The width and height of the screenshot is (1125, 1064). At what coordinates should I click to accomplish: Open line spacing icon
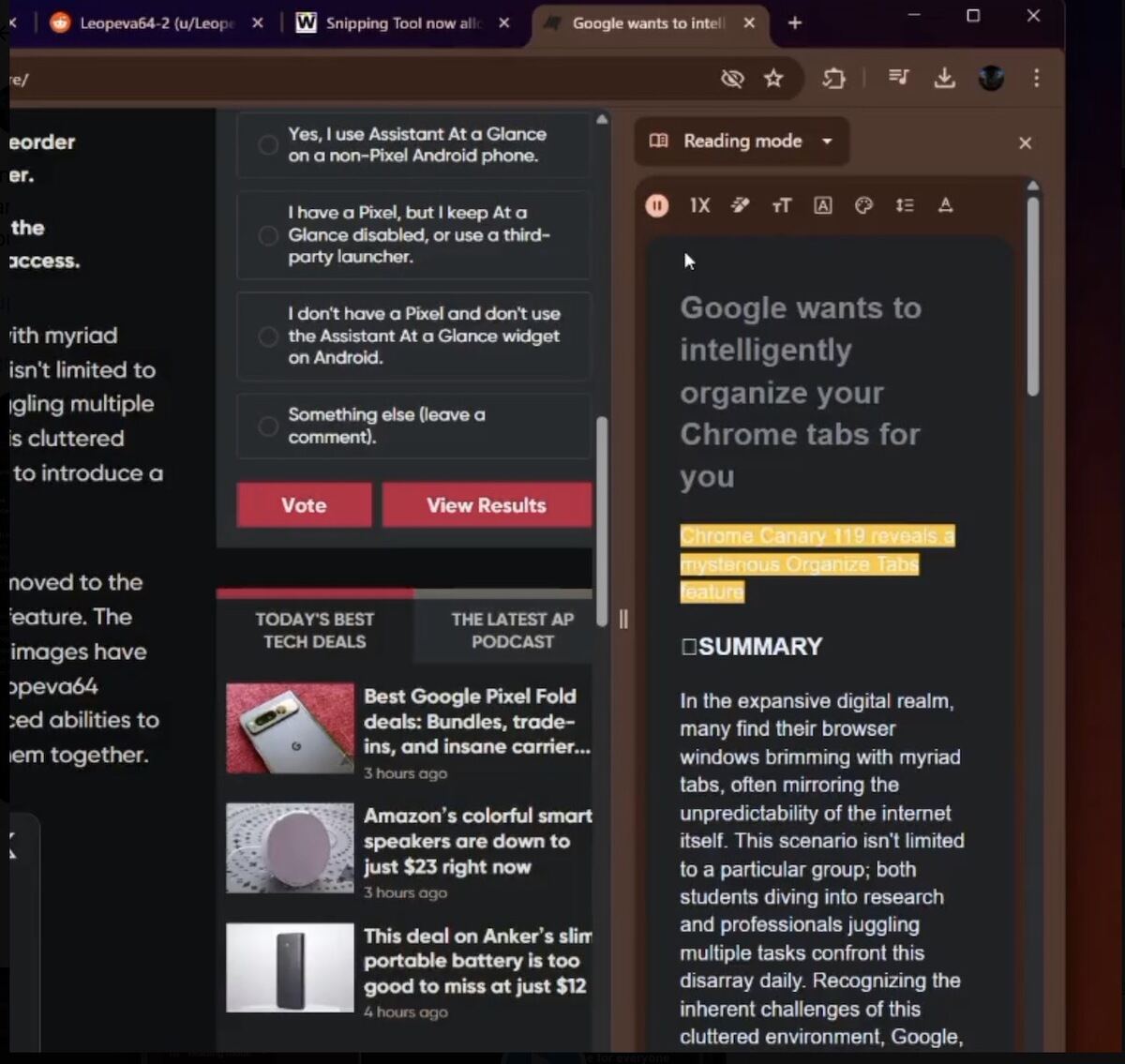tap(905, 205)
